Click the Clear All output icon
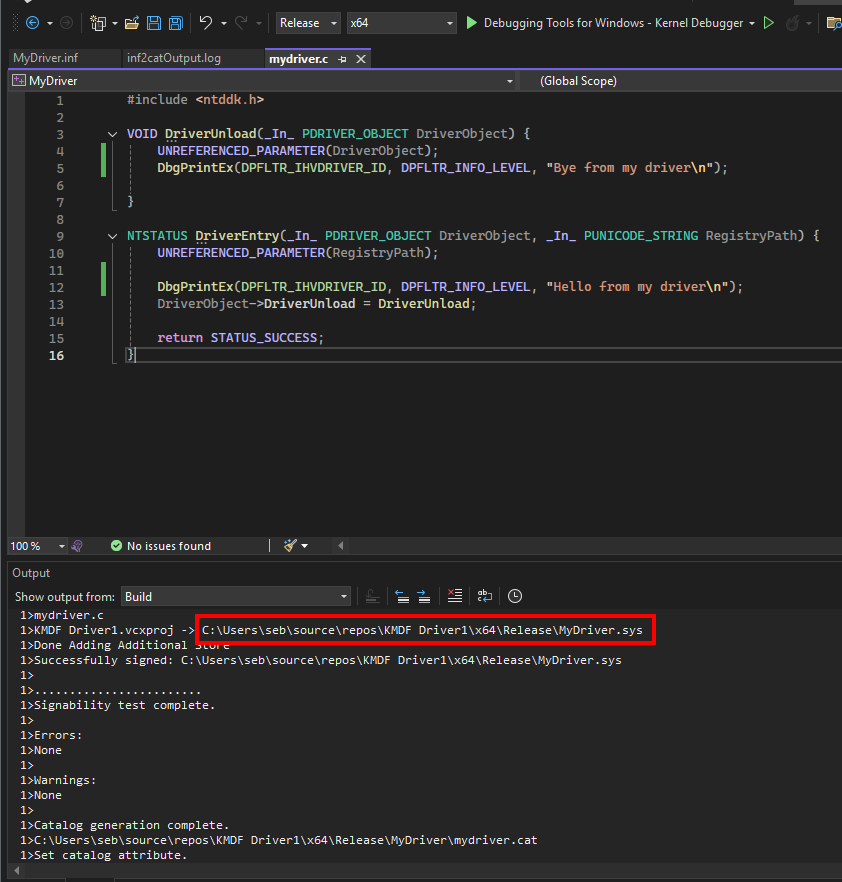This screenshot has height=882, width=842. click(x=455, y=596)
